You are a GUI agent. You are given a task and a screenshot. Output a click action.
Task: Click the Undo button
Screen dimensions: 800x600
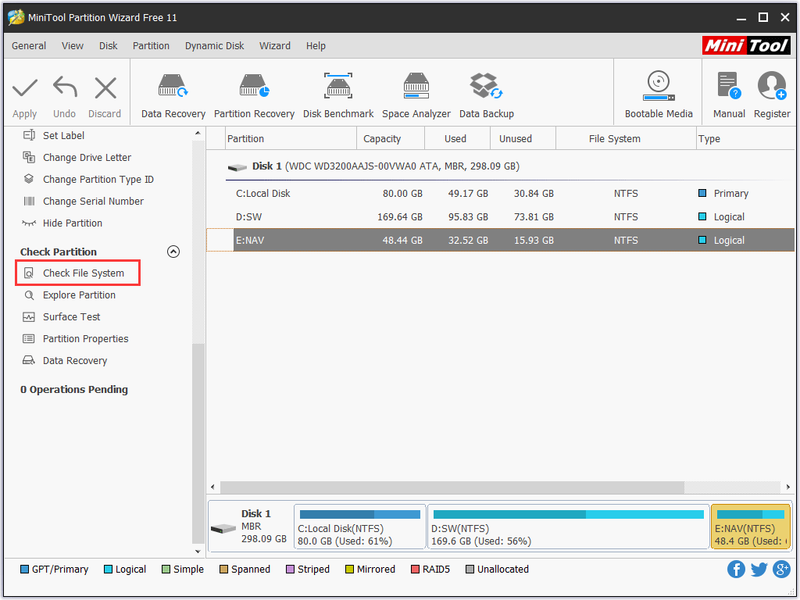pos(64,97)
